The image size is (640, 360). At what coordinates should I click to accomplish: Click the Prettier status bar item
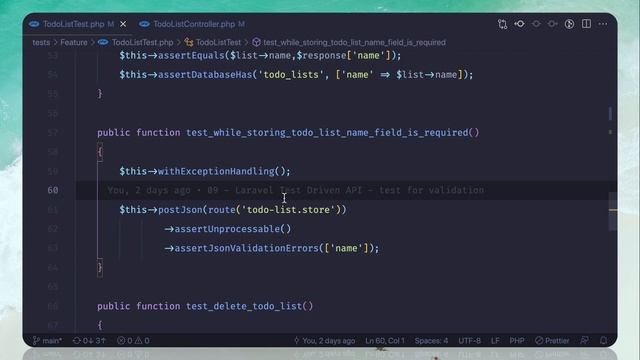pos(552,340)
